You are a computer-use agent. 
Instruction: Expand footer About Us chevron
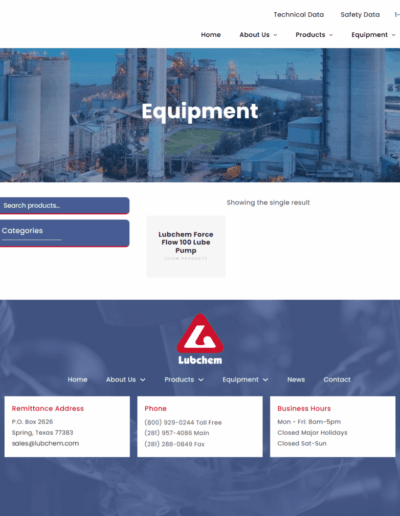(143, 380)
